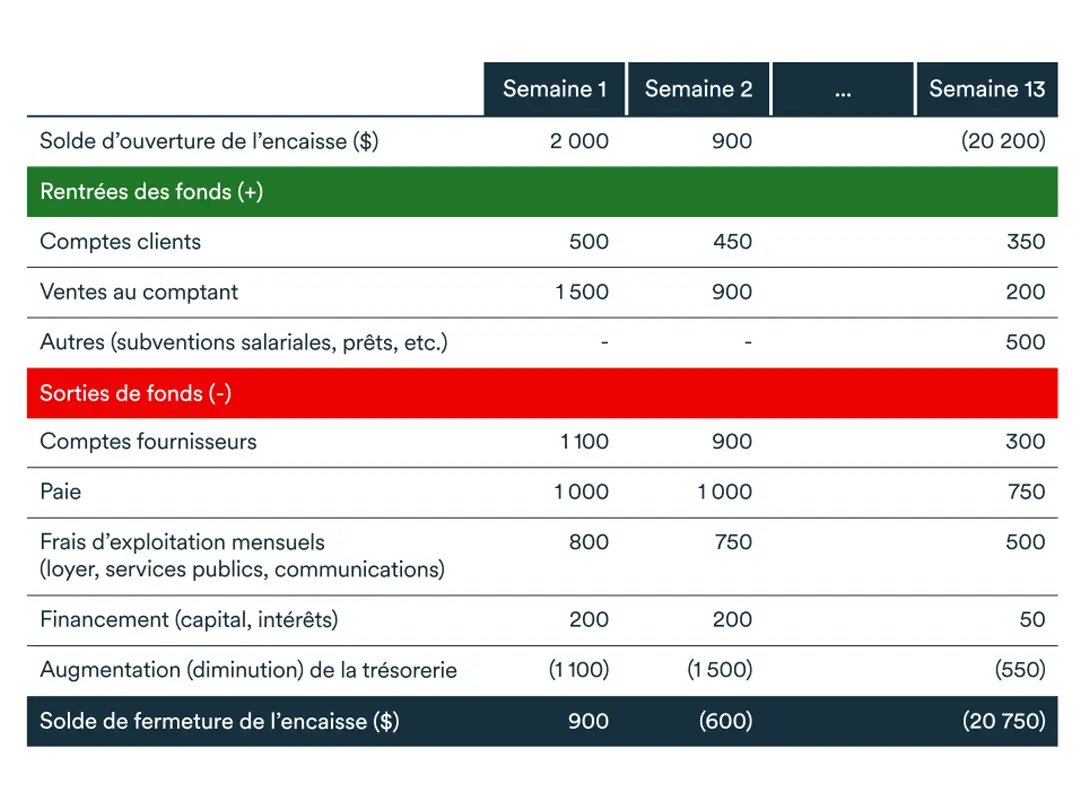
Task: Click the Autres (subventions salariales, prêts) label
Action: tap(243, 342)
